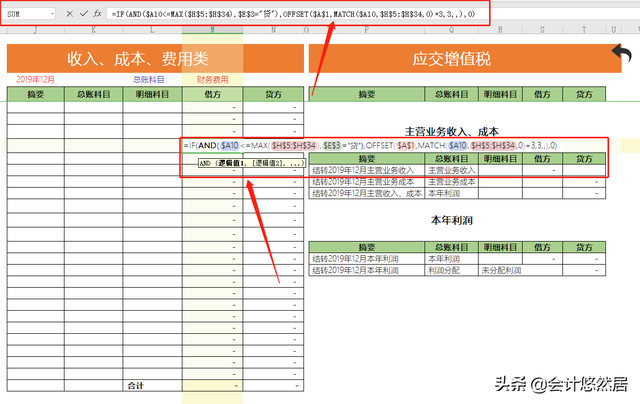This screenshot has height=404, width=640.
Task: Select the 贷方 total cell in 合计 row
Action: pos(273,385)
